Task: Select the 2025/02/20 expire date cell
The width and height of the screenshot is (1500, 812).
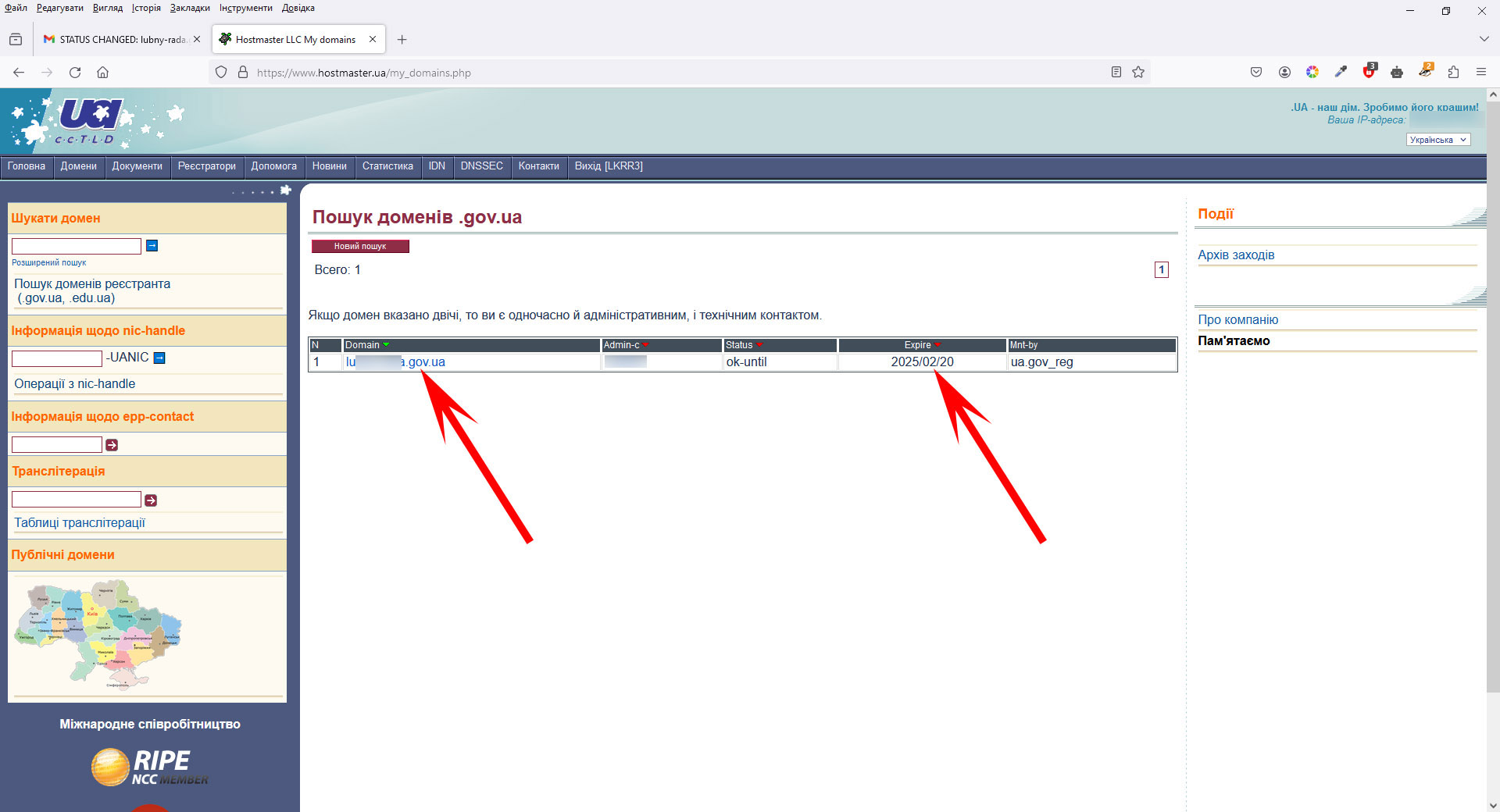Action: 922,362
